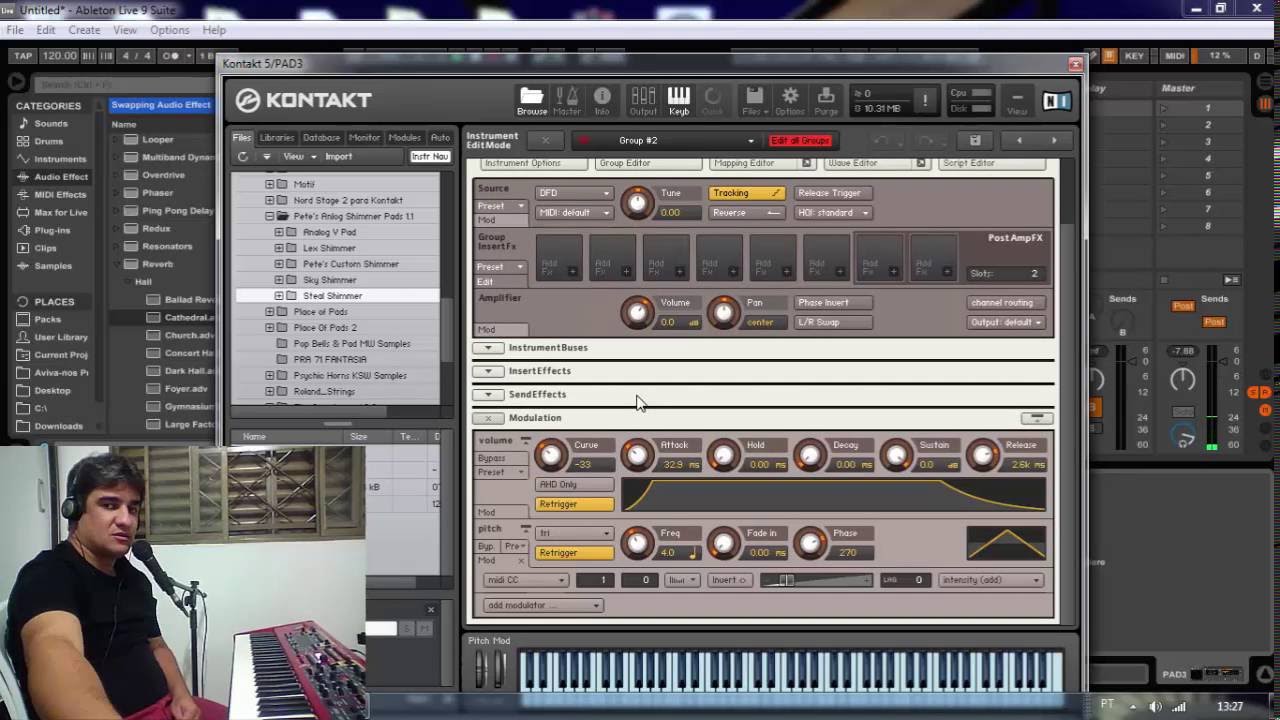Open the Ableton Create menu

(84, 30)
